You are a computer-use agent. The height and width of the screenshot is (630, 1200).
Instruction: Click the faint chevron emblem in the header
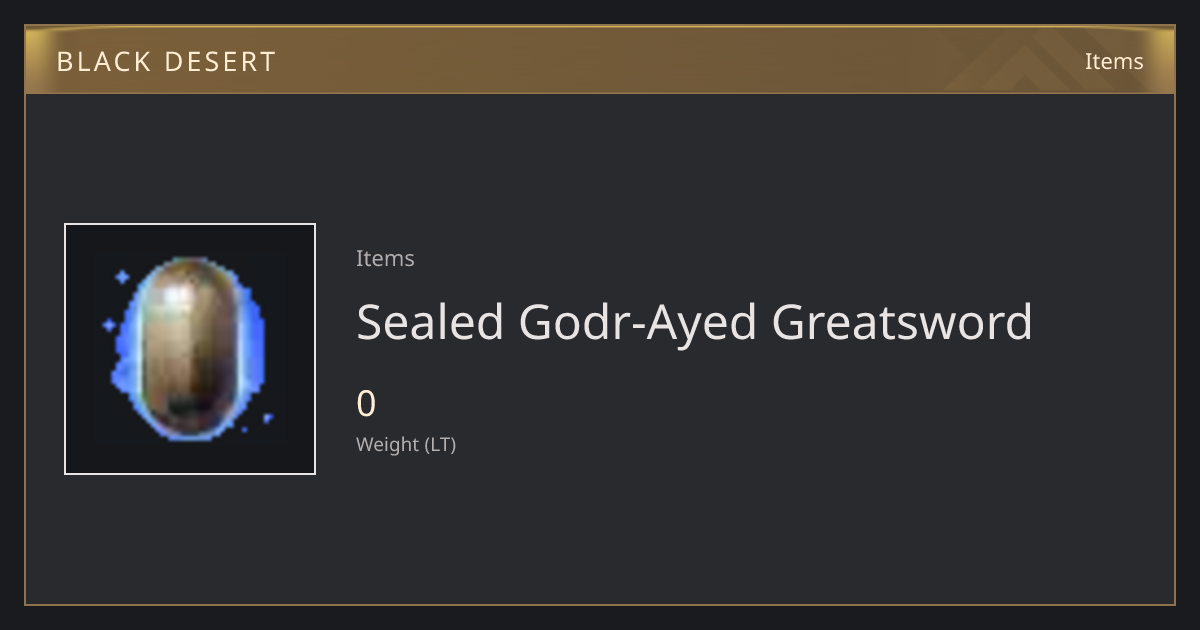pos(1040,60)
